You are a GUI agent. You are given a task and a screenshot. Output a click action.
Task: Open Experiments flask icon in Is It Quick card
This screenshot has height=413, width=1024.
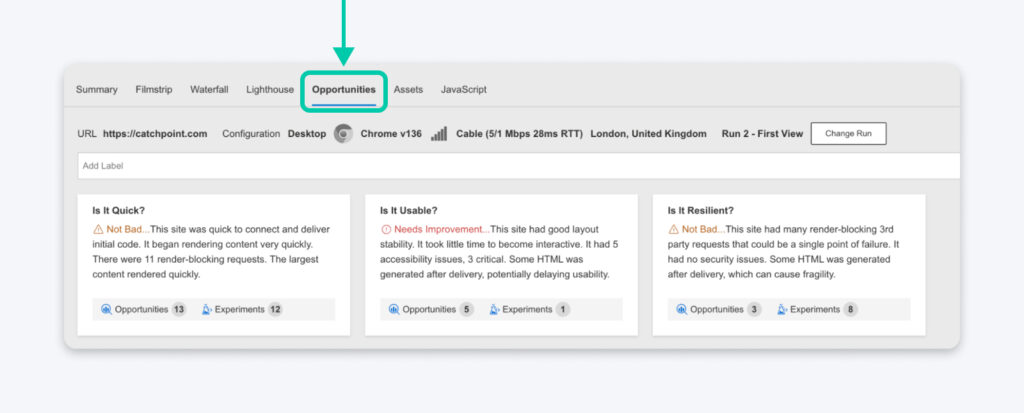click(x=207, y=310)
